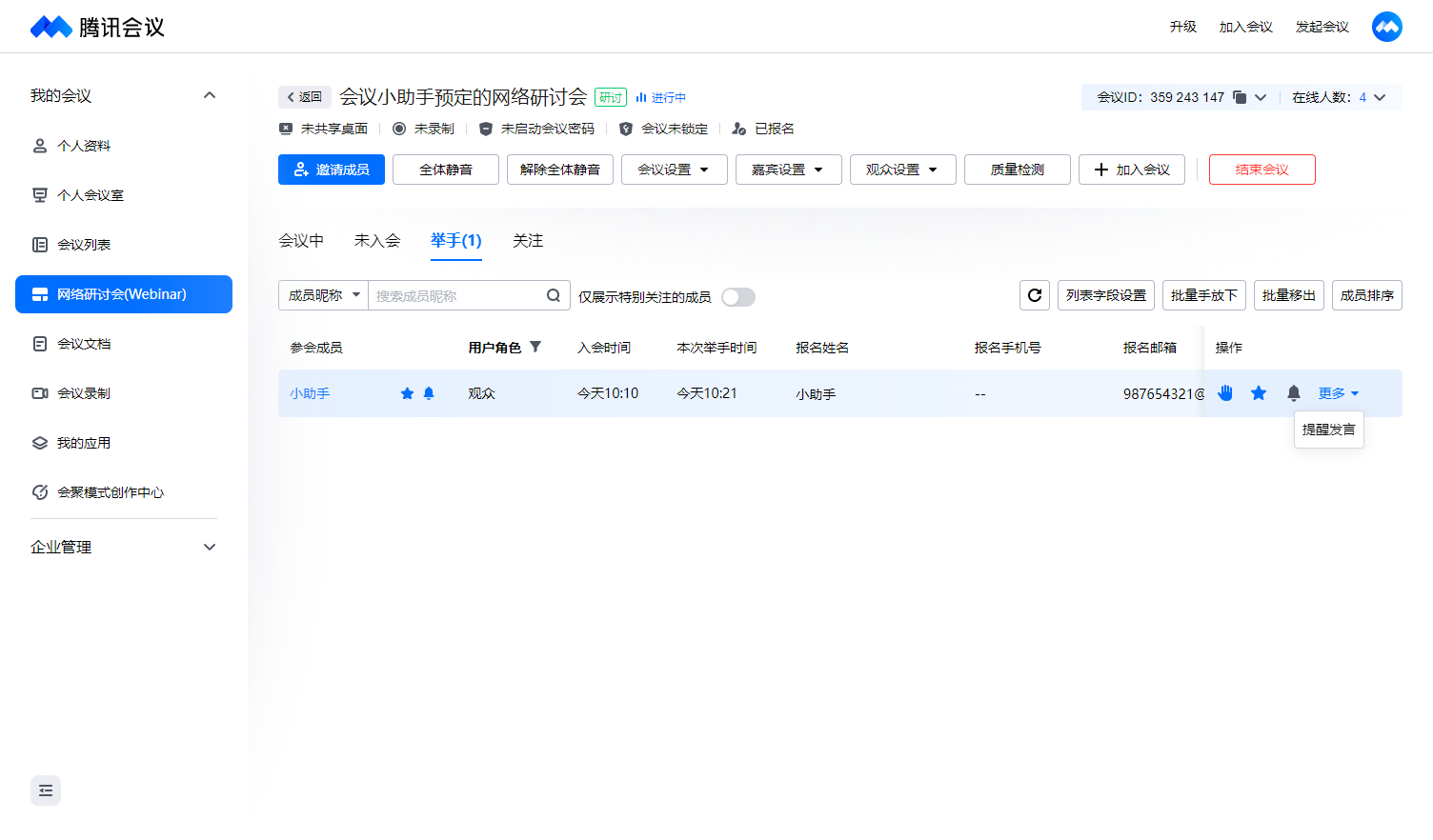Lower hand icon in 小助手 operations
The height and width of the screenshot is (840, 1433).
(x=1225, y=392)
